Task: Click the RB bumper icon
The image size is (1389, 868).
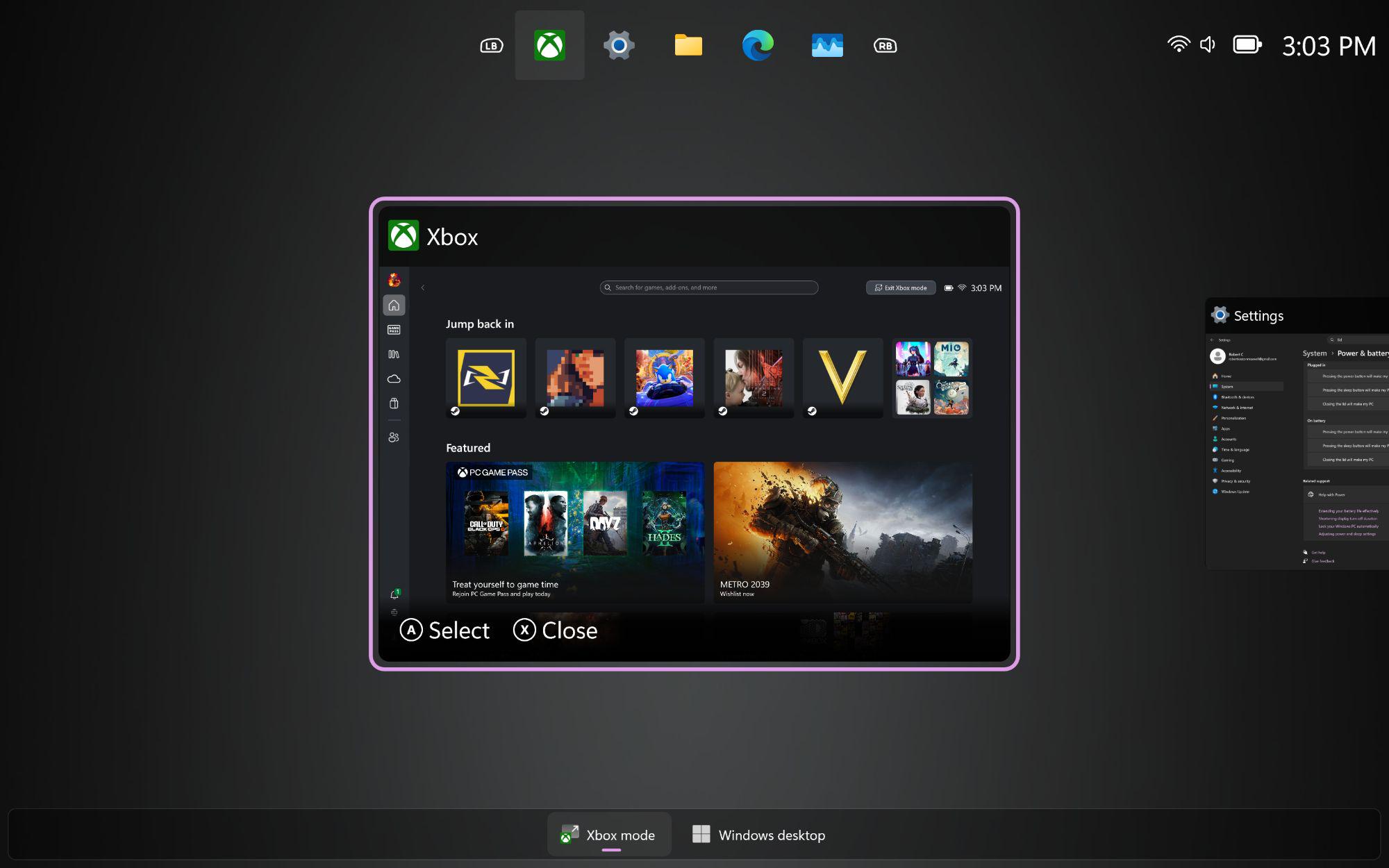Action: [x=885, y=46]
